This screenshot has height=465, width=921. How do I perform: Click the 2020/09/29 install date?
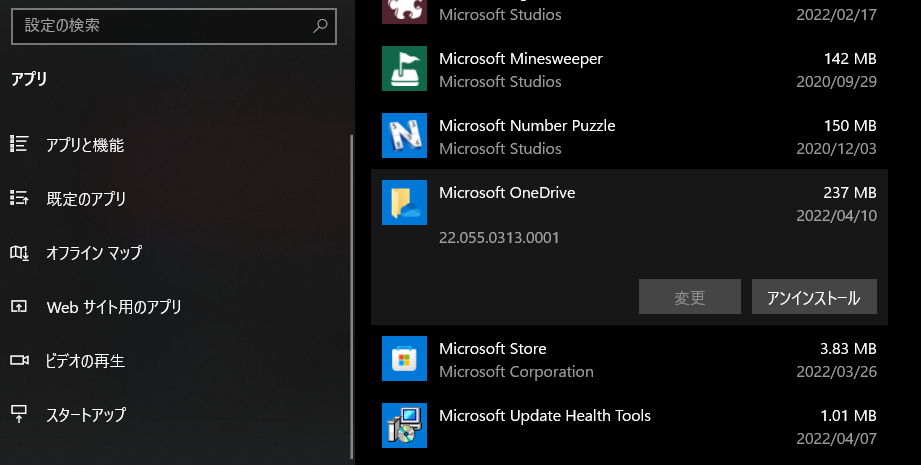pos(836,82)
